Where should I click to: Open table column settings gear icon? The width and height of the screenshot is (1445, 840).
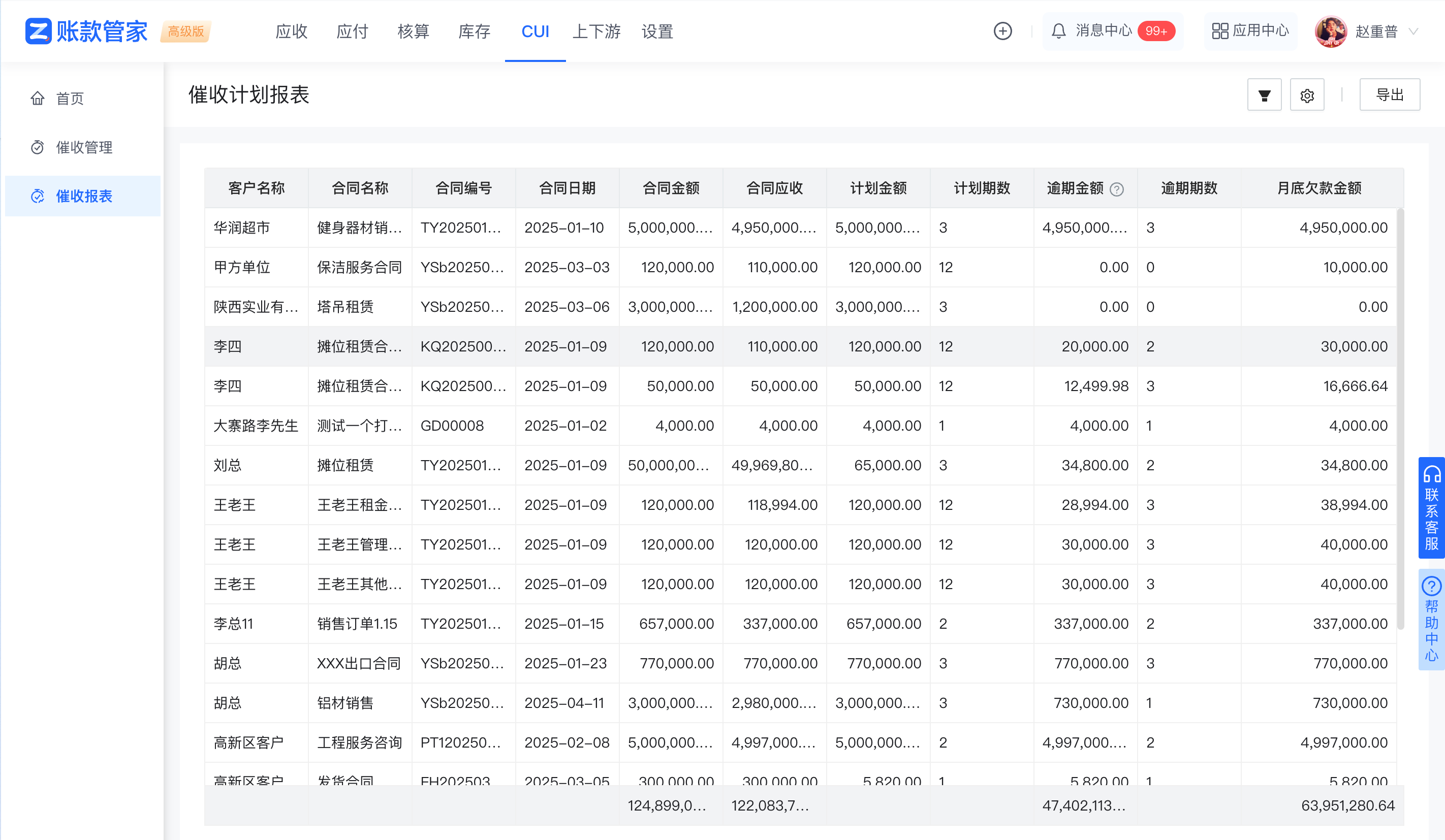[1307, 95]
